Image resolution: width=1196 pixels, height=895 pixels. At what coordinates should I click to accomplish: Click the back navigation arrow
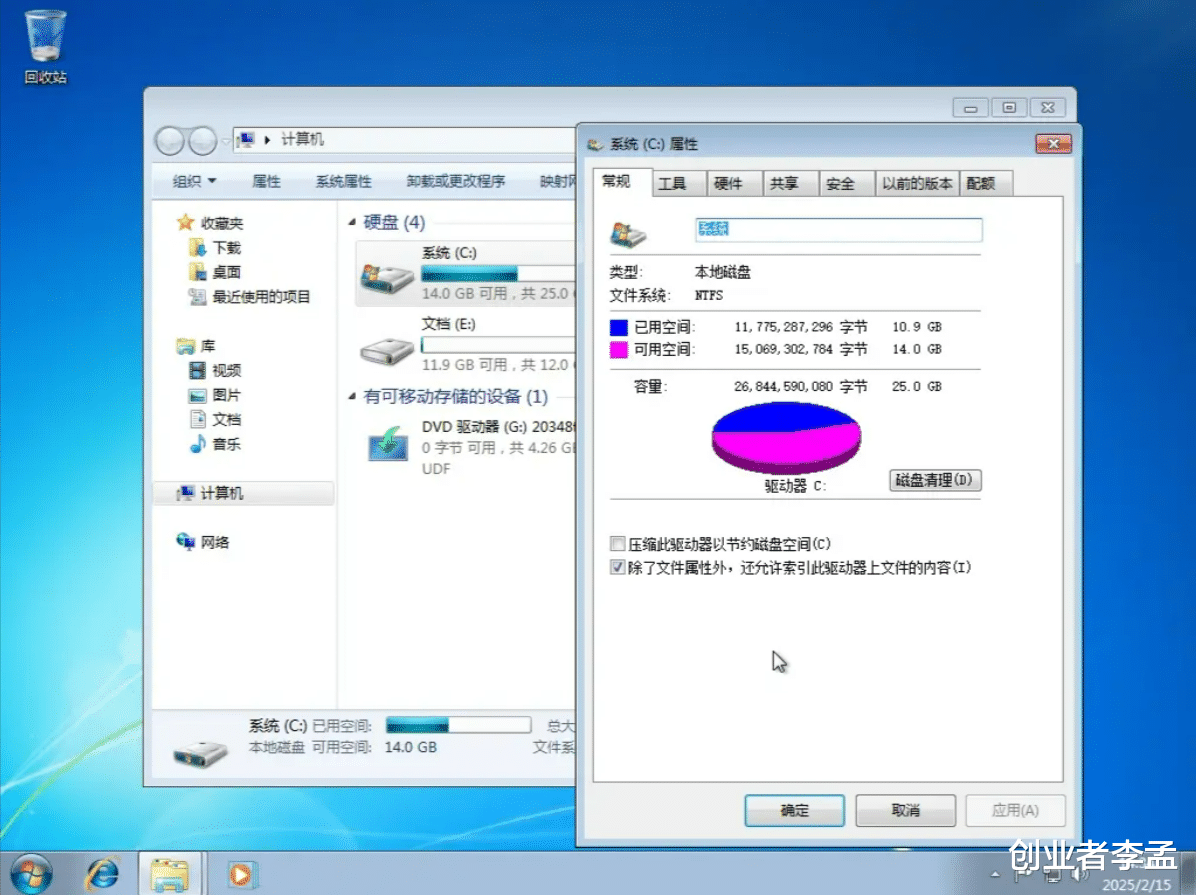click(169, 140)
